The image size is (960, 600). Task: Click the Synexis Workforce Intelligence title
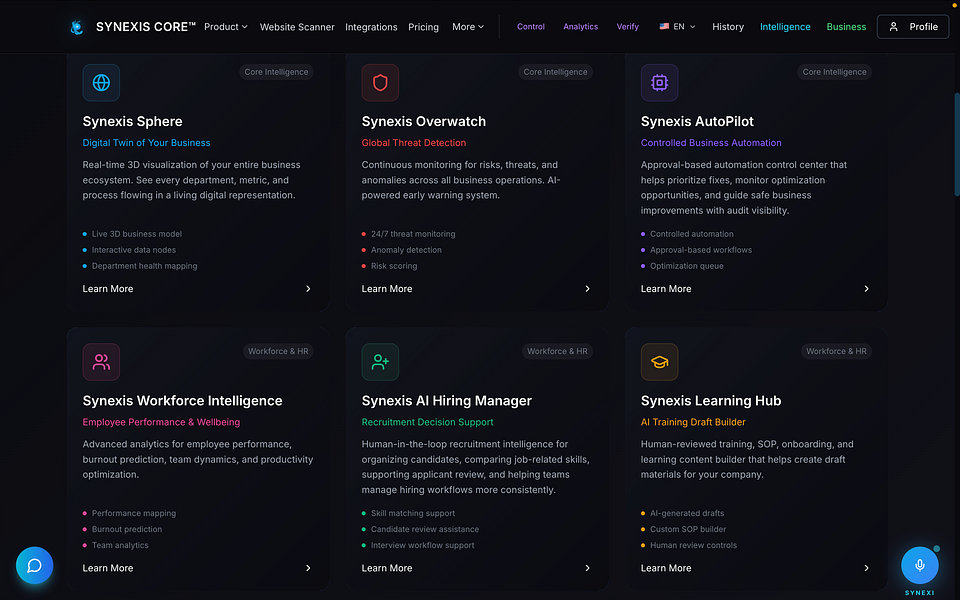tap(182, 400)
